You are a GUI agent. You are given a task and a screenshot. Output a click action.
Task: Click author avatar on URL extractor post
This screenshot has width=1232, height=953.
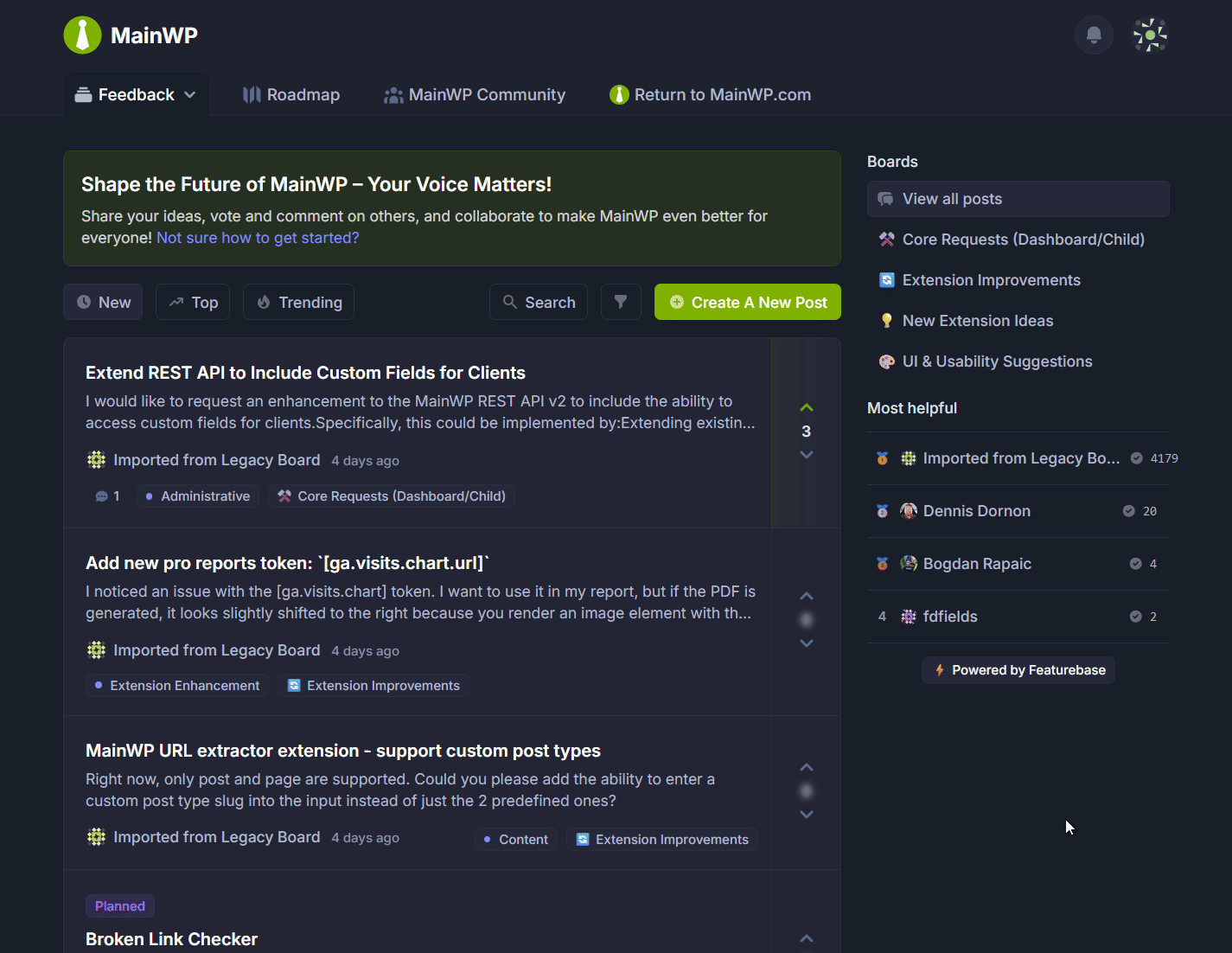click(97, 837)
